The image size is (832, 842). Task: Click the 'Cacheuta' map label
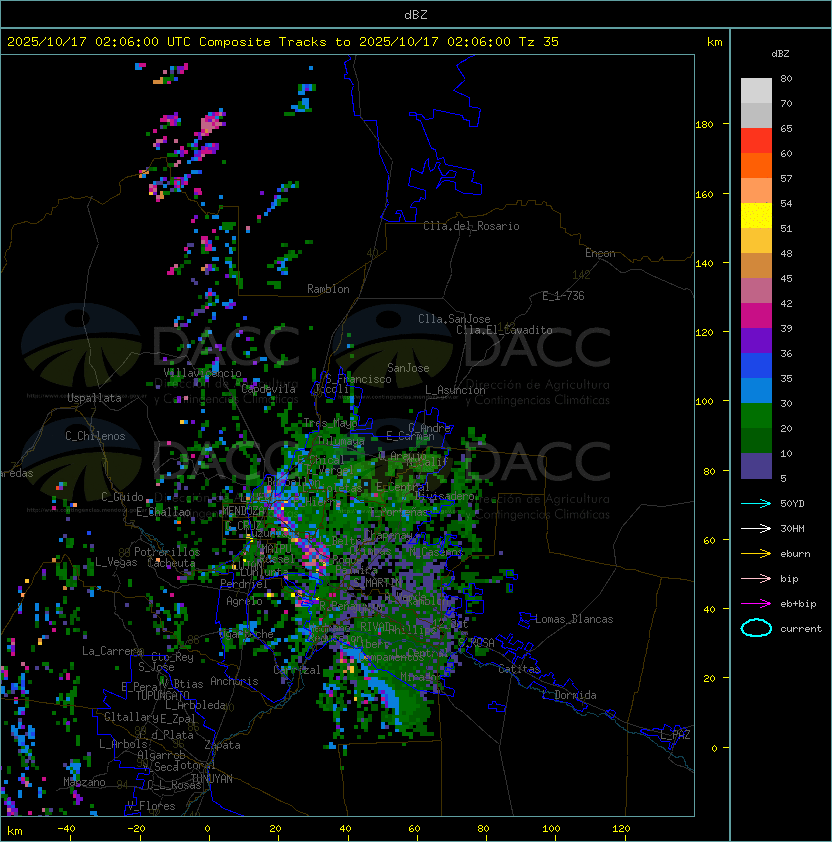coord(171,563)
